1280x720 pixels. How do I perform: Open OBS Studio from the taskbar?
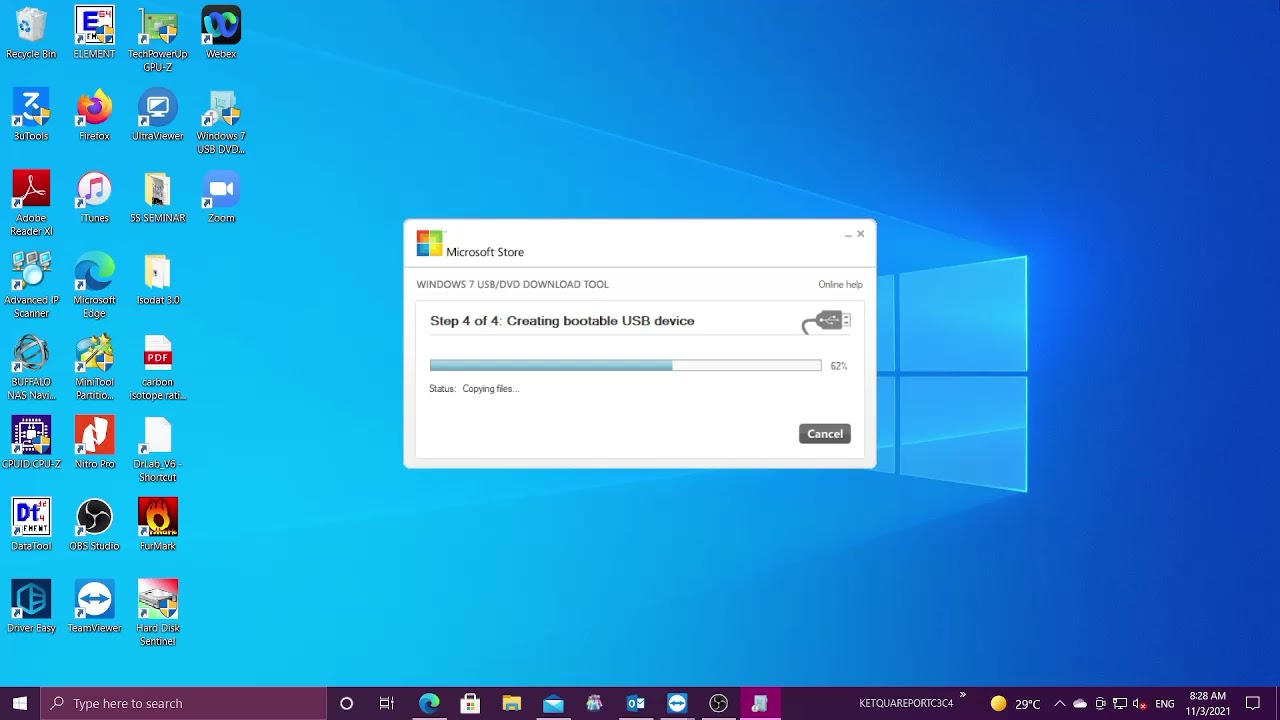(x=718, y=703)
